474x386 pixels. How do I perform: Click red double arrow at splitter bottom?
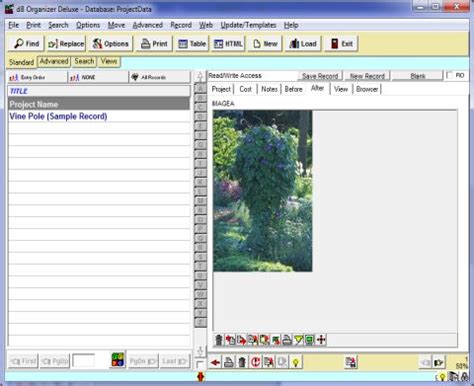pos(200,377)
